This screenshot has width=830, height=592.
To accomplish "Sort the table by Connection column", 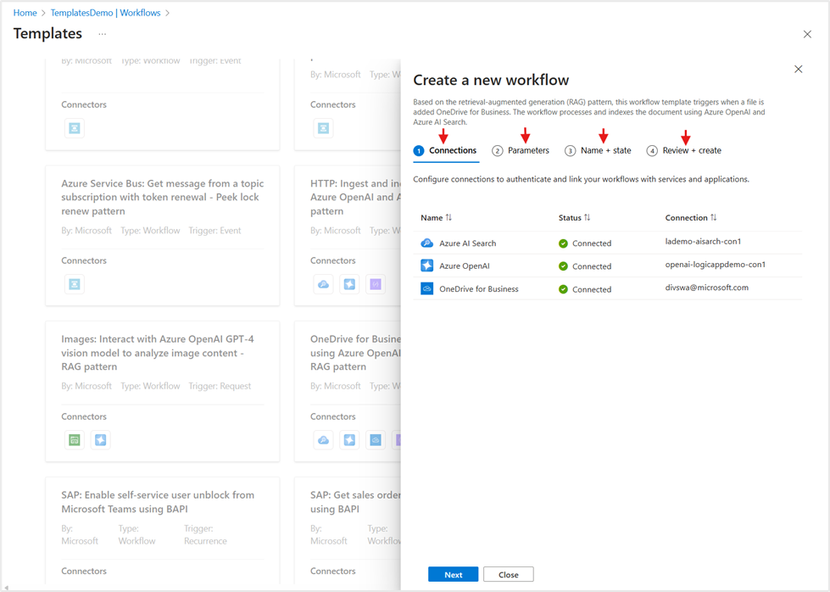I will tap(691, 218).
